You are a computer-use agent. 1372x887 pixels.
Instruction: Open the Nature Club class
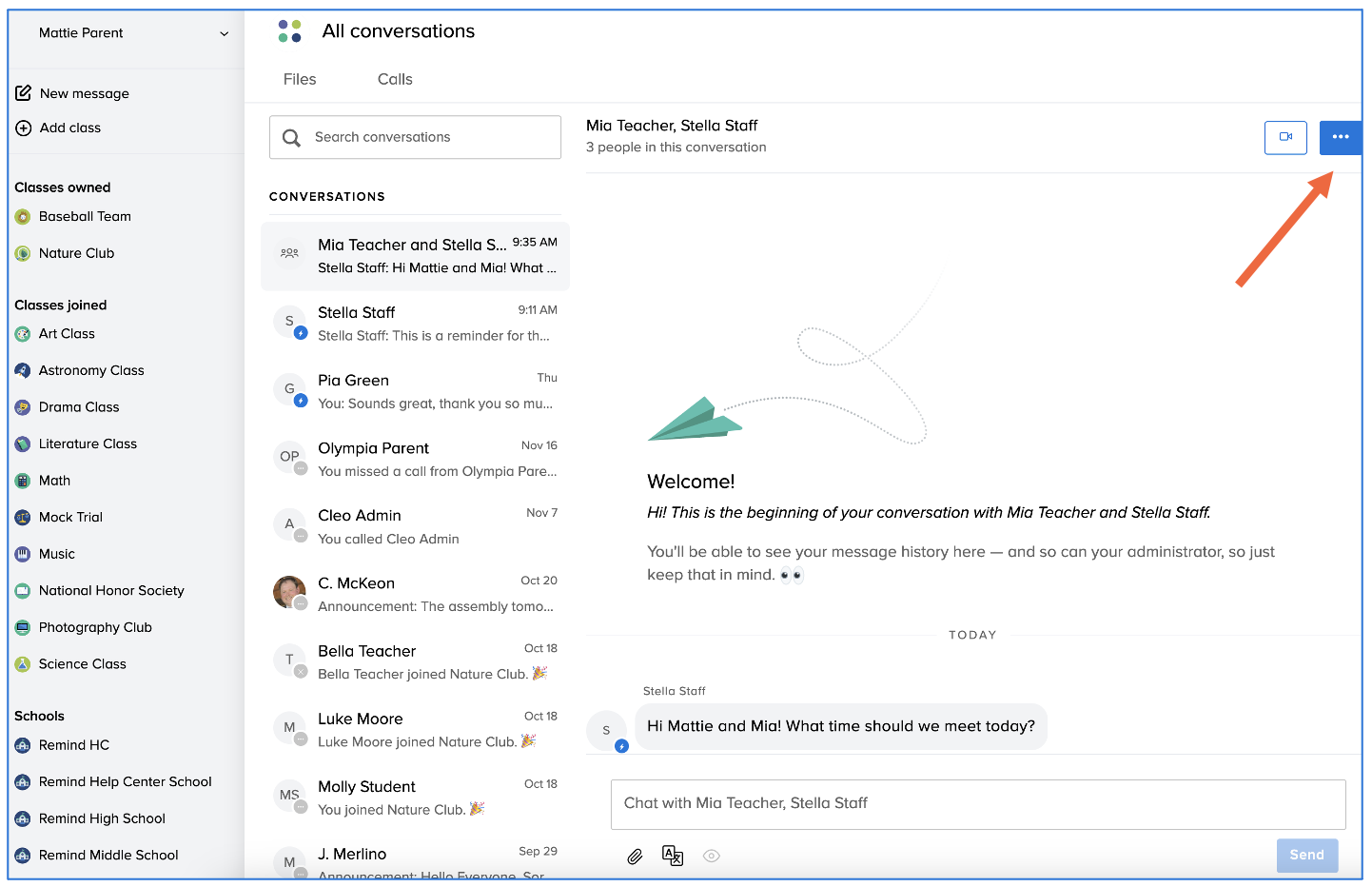coord(76,253)
